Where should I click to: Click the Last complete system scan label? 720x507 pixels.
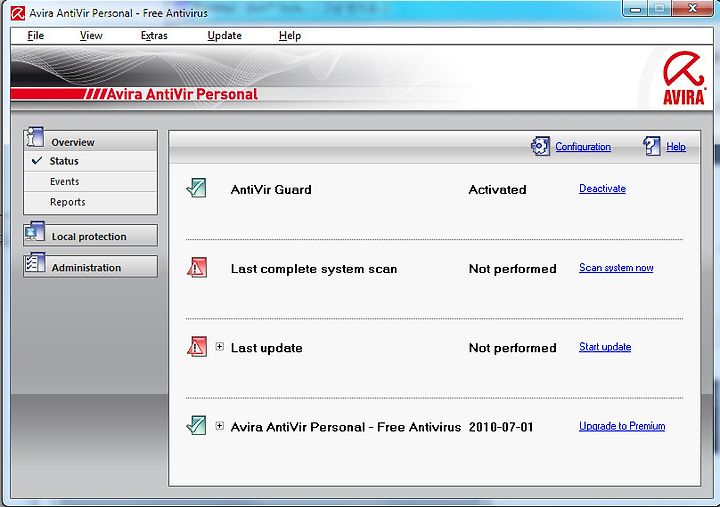(x=314, y=269)
